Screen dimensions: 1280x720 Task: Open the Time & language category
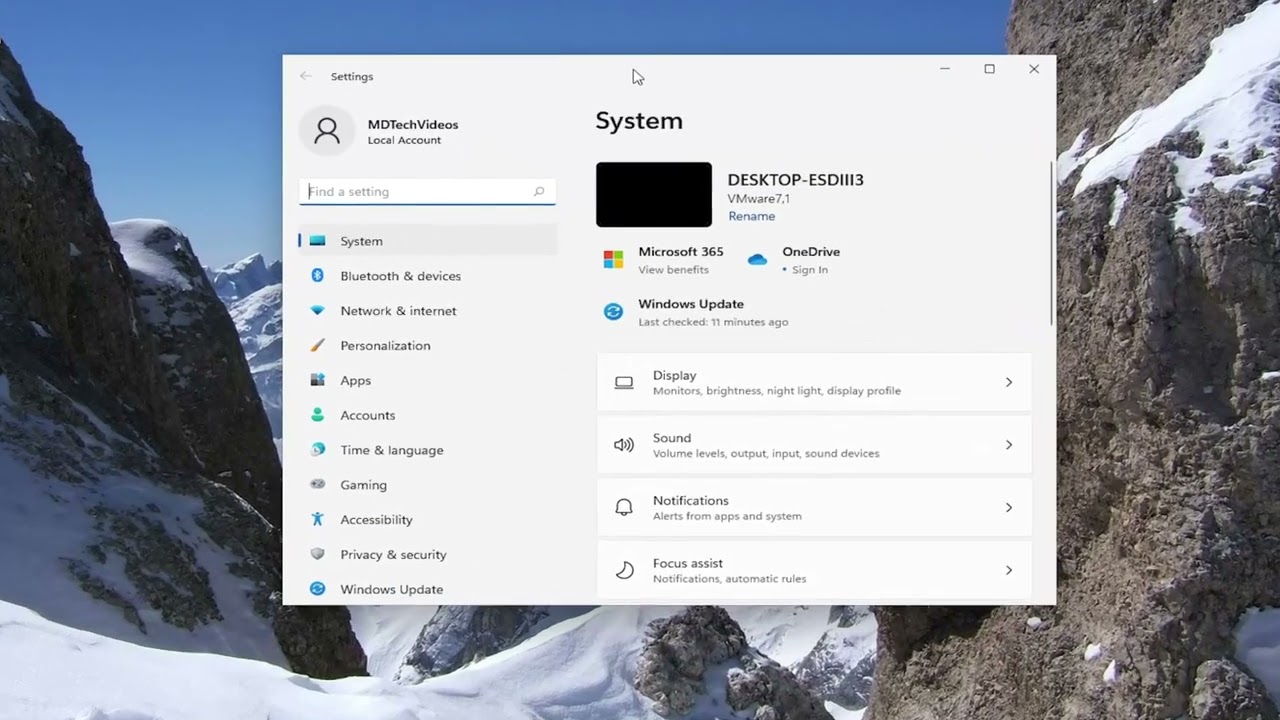(427, 450)
